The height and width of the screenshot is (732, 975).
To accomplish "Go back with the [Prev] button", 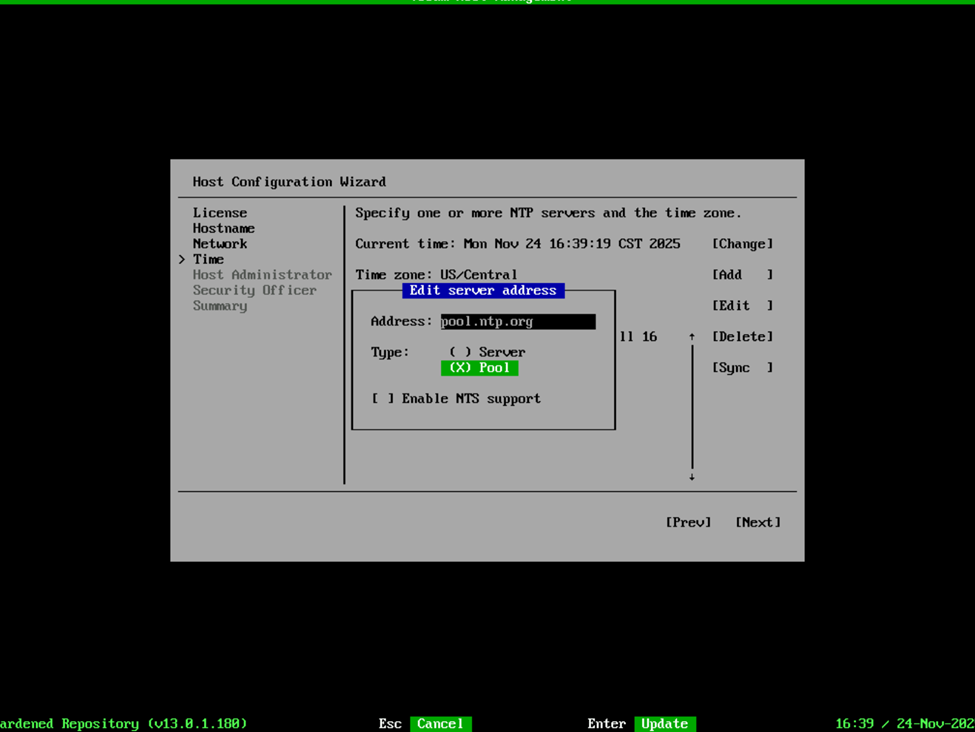I will coord(688,522).
